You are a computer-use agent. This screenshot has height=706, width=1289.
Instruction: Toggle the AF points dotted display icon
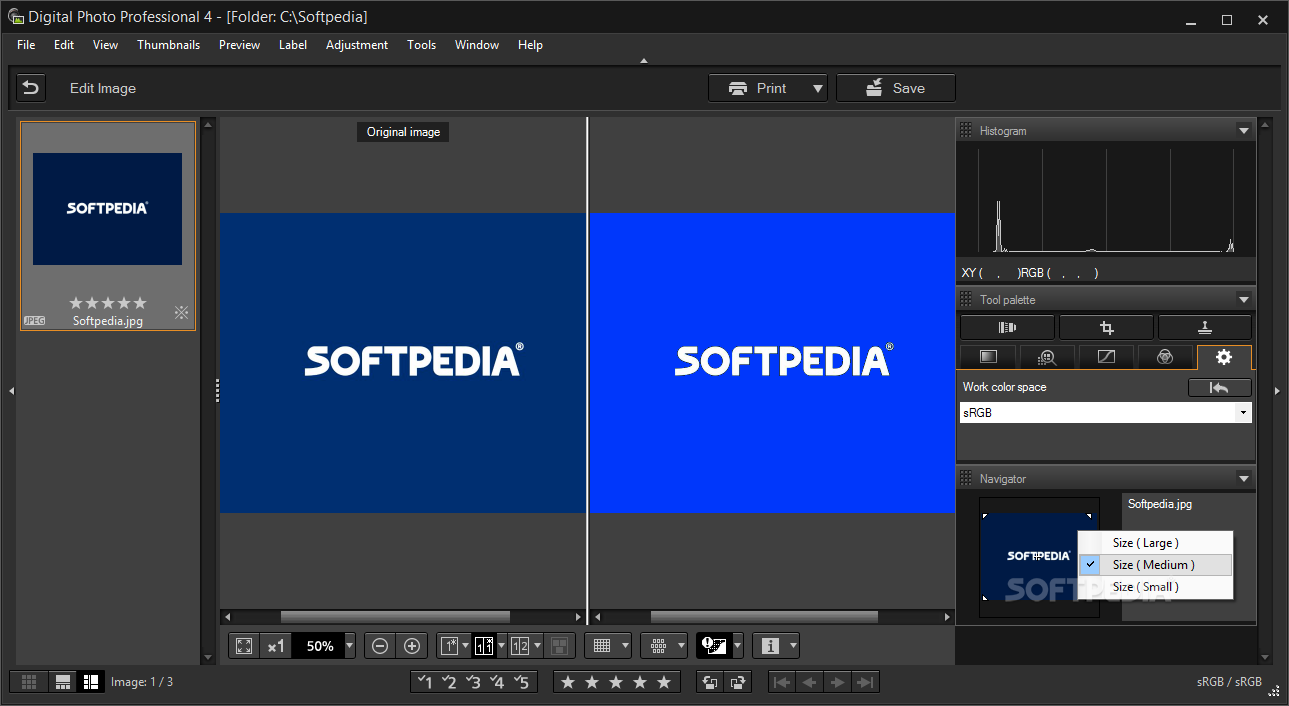coord(658,646)
